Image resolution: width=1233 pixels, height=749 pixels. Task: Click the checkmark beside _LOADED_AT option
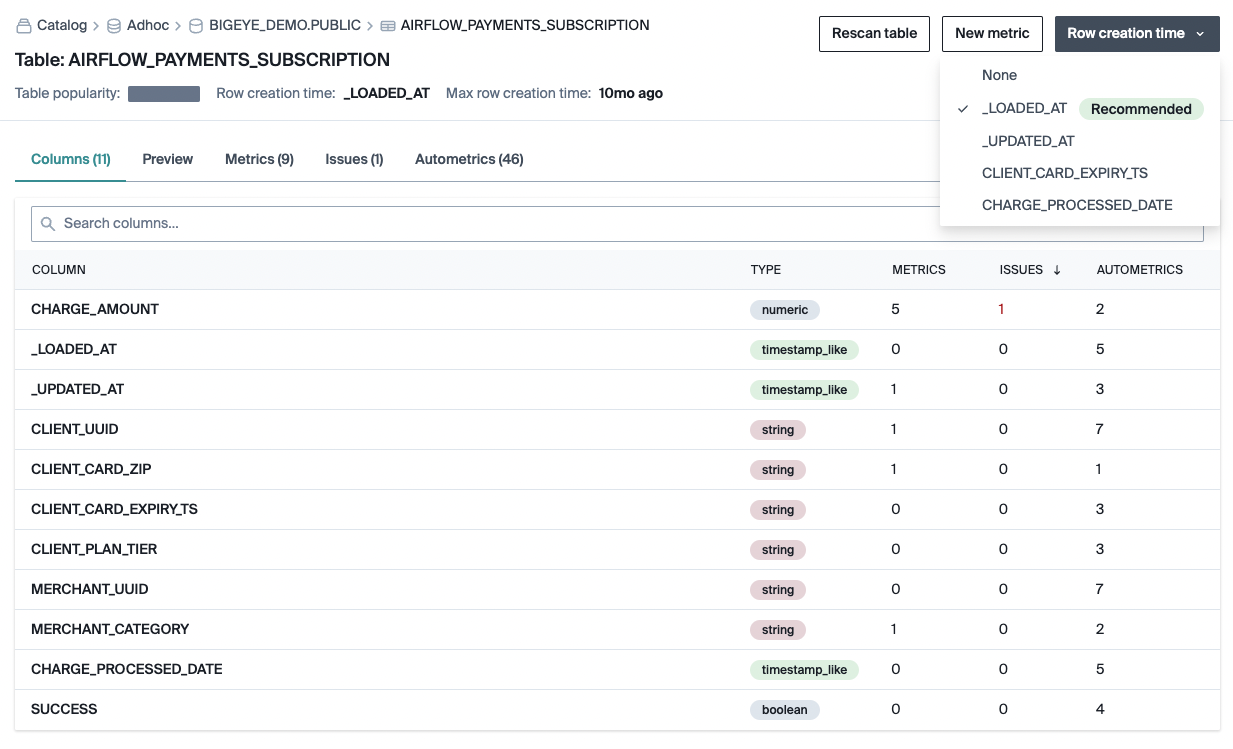pos(963,109)
